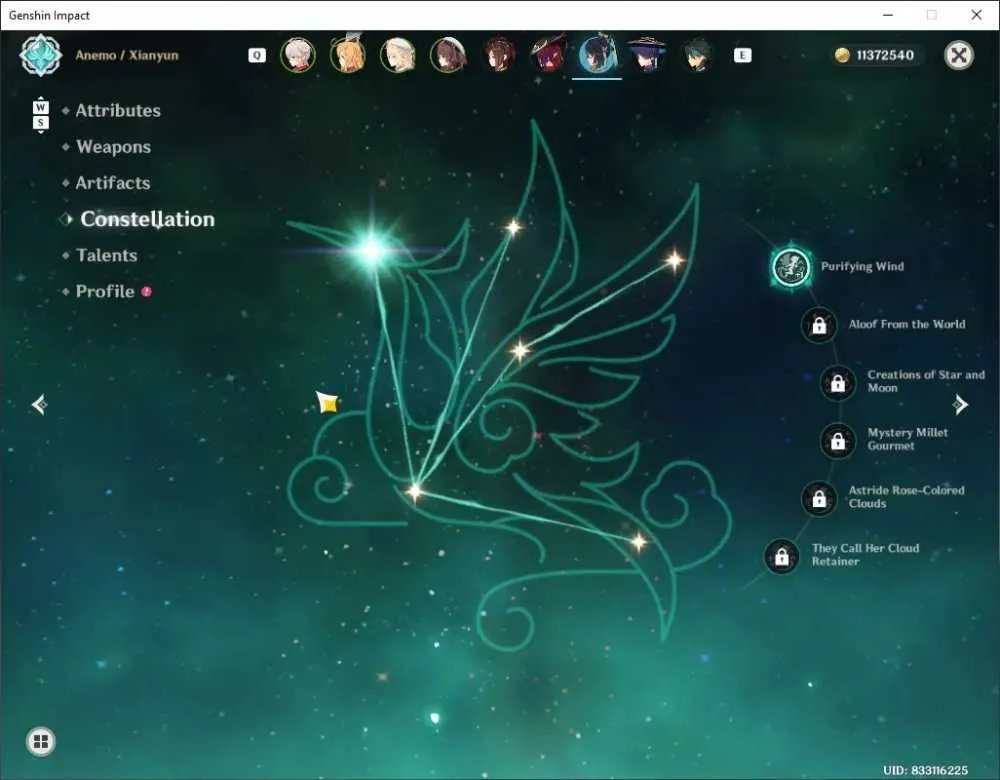Select the orange-haired character portrait
This screenshot has height=780, width=1000.
348,55
